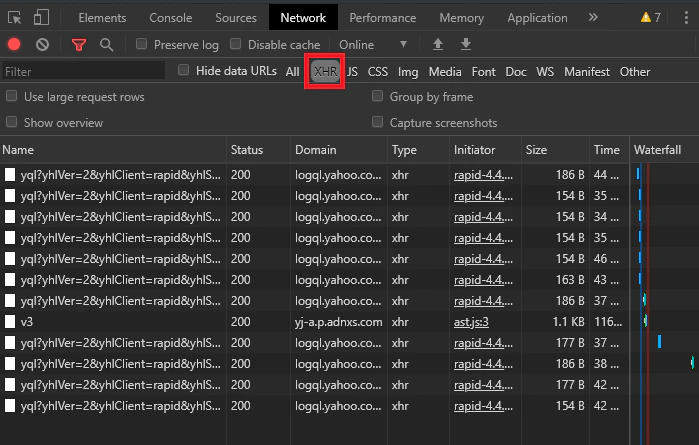The height and width of the screenshot is (445, 699).
Task: Click the waterfall bar of the v3 request
Action: [x=646, y=320]
